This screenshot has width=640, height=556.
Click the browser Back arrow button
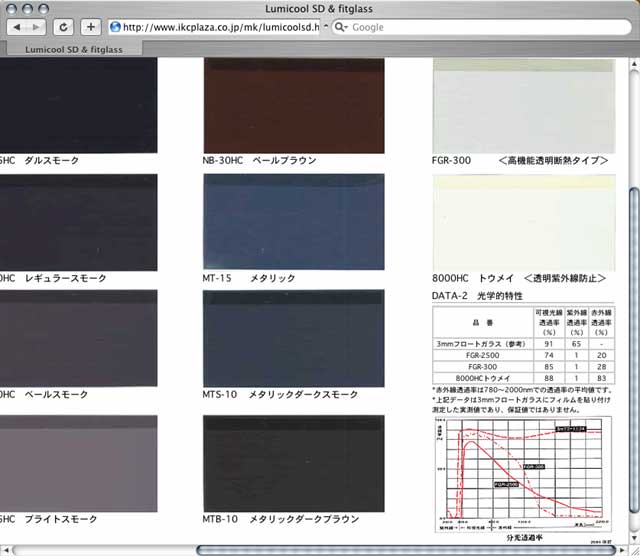click(17, 27)
